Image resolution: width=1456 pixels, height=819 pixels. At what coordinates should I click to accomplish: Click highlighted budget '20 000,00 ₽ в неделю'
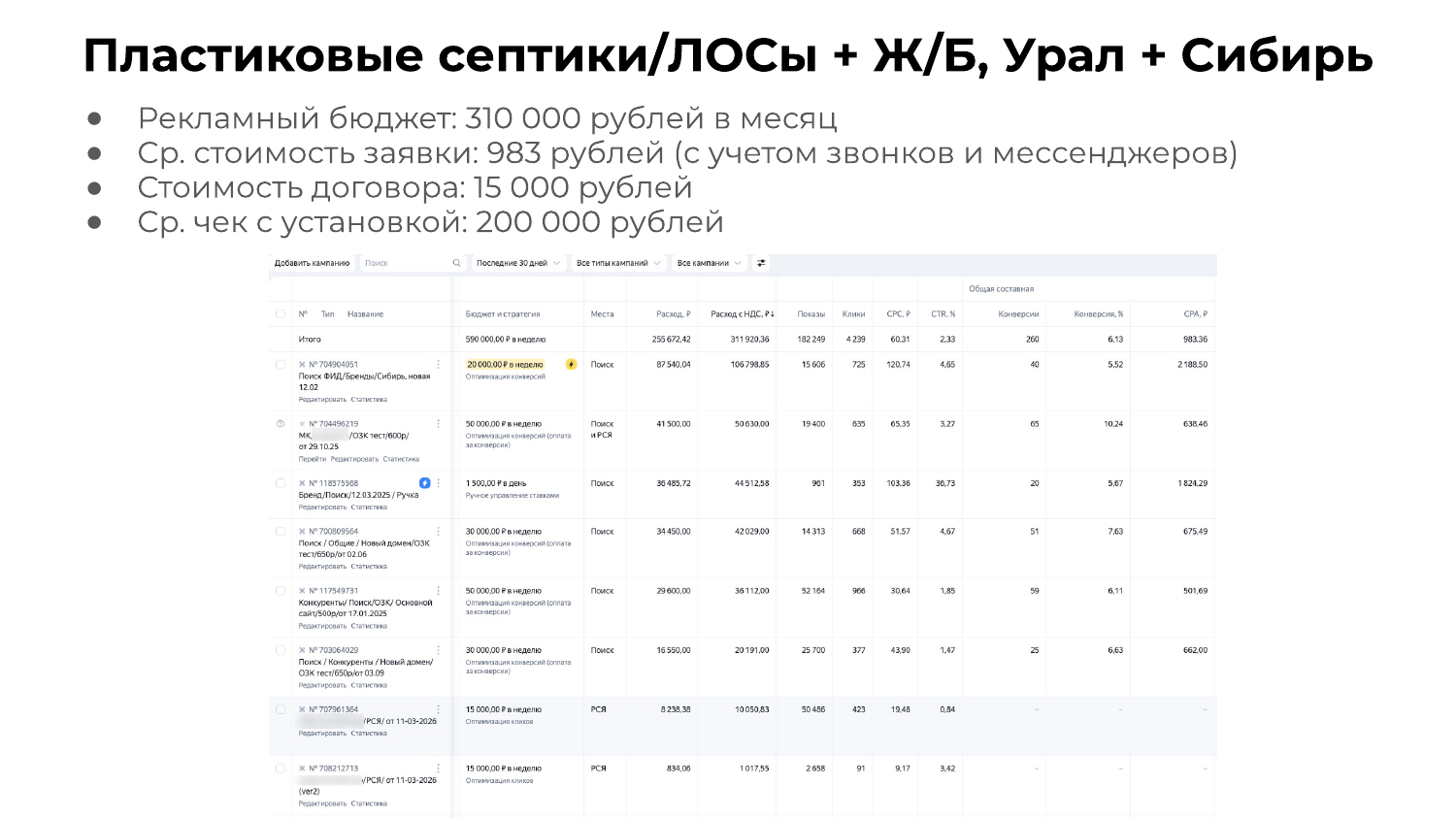505,365
